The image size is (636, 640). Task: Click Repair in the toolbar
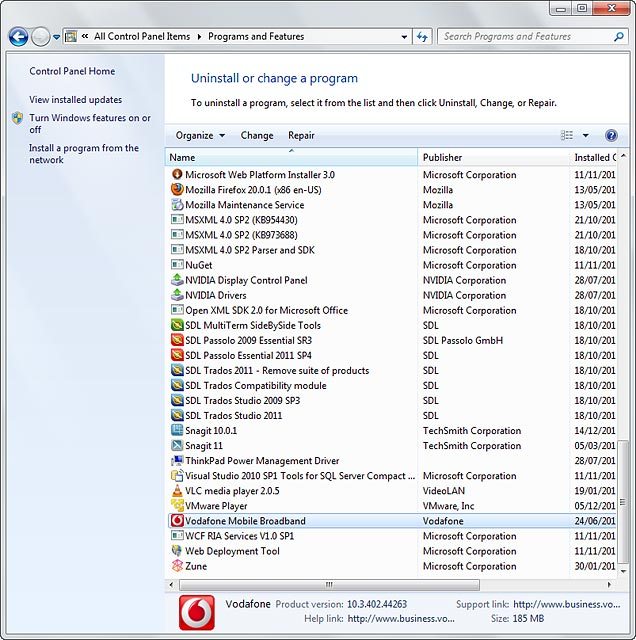(301, 136)
